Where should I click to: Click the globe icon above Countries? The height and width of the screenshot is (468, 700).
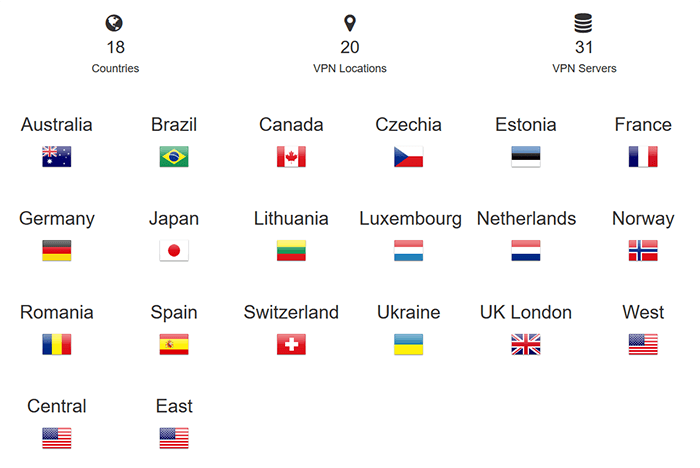click(x=114, y=23)
